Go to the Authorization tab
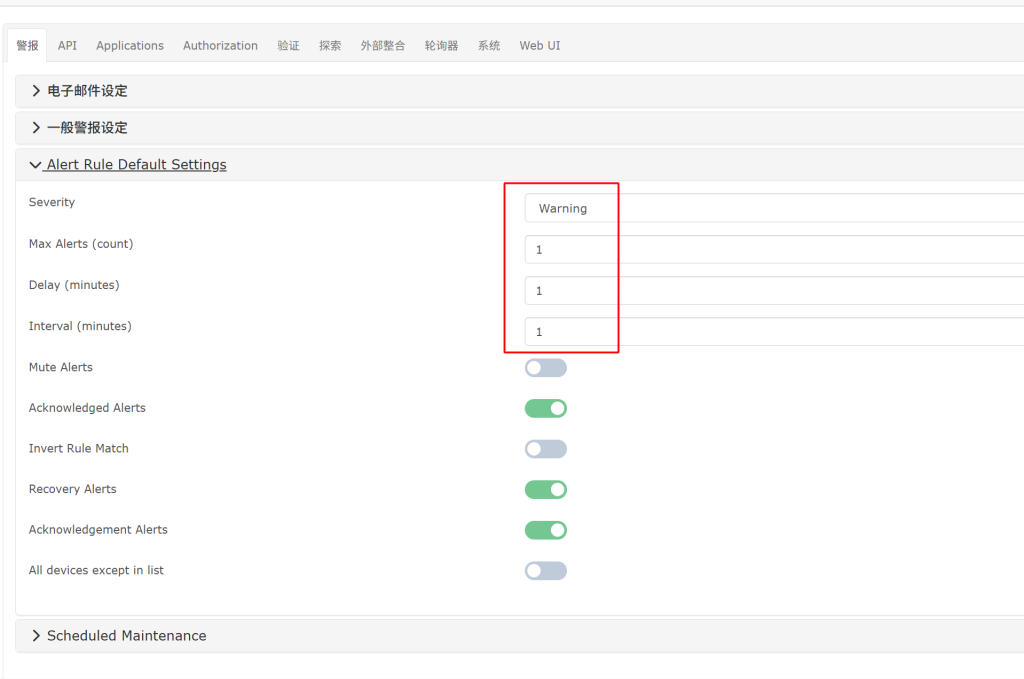 point(220,46)
